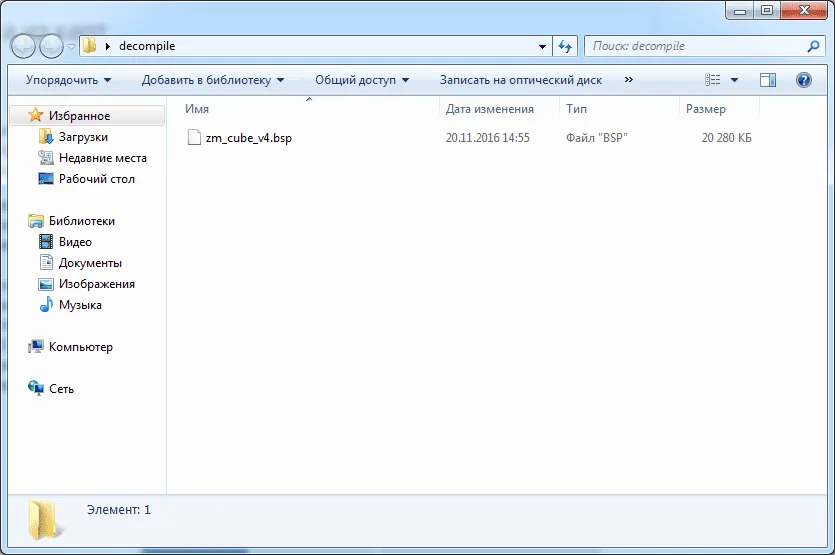Open Загрузки in the navigation pane

[x=83, y=137]
